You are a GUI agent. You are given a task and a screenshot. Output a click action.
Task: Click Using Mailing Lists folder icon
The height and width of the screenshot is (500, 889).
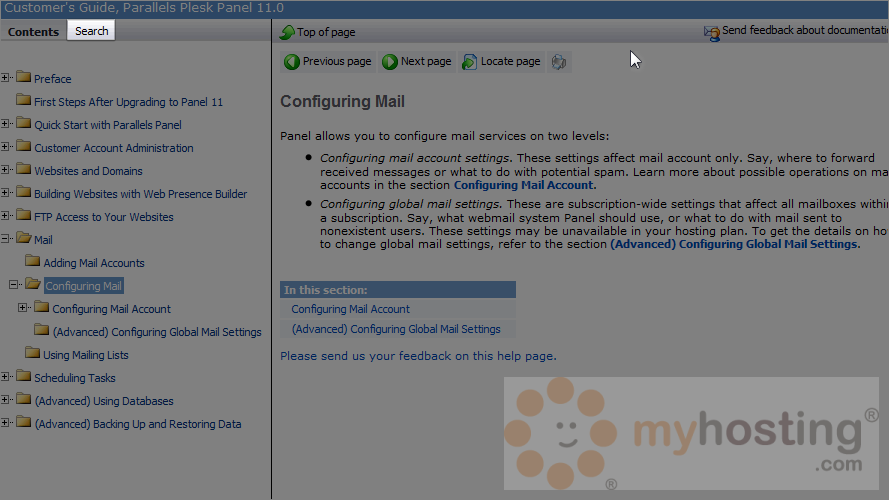[x=32, y=353]
